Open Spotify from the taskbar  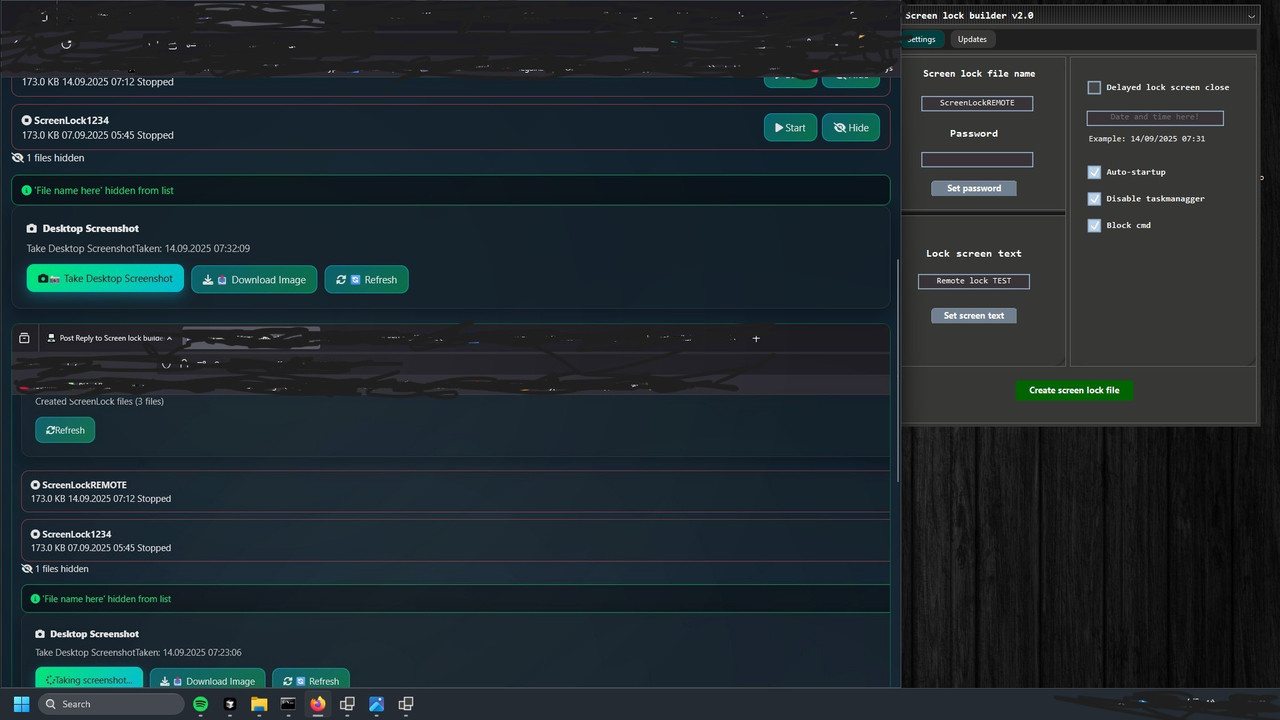point(200,704)
